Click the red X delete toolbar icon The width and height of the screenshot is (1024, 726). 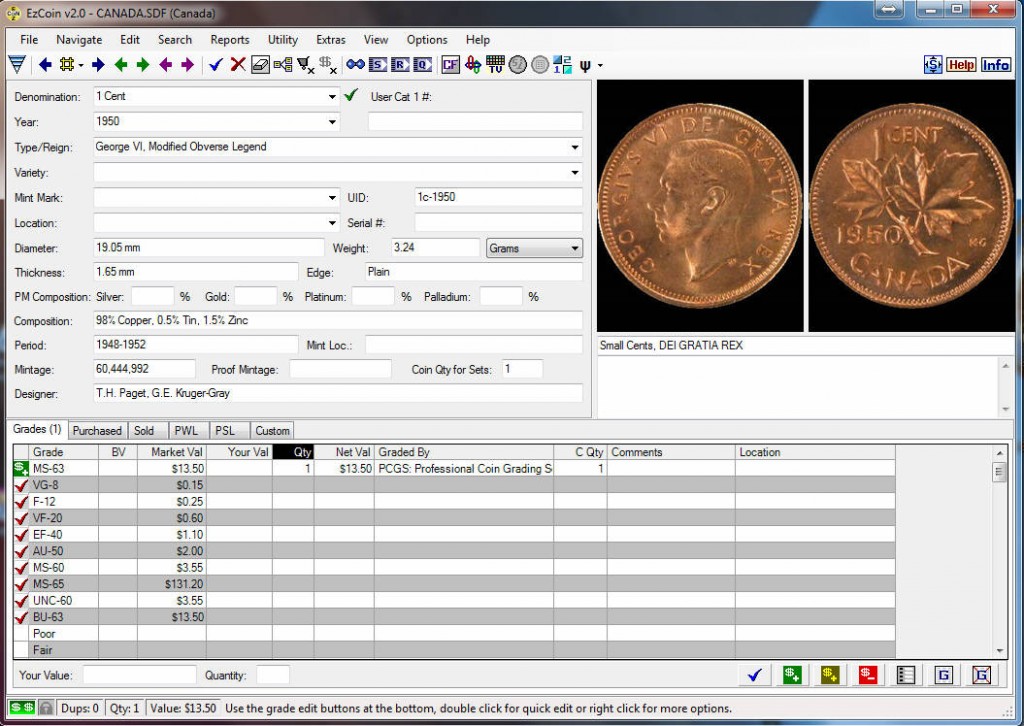tap(238, 65)
